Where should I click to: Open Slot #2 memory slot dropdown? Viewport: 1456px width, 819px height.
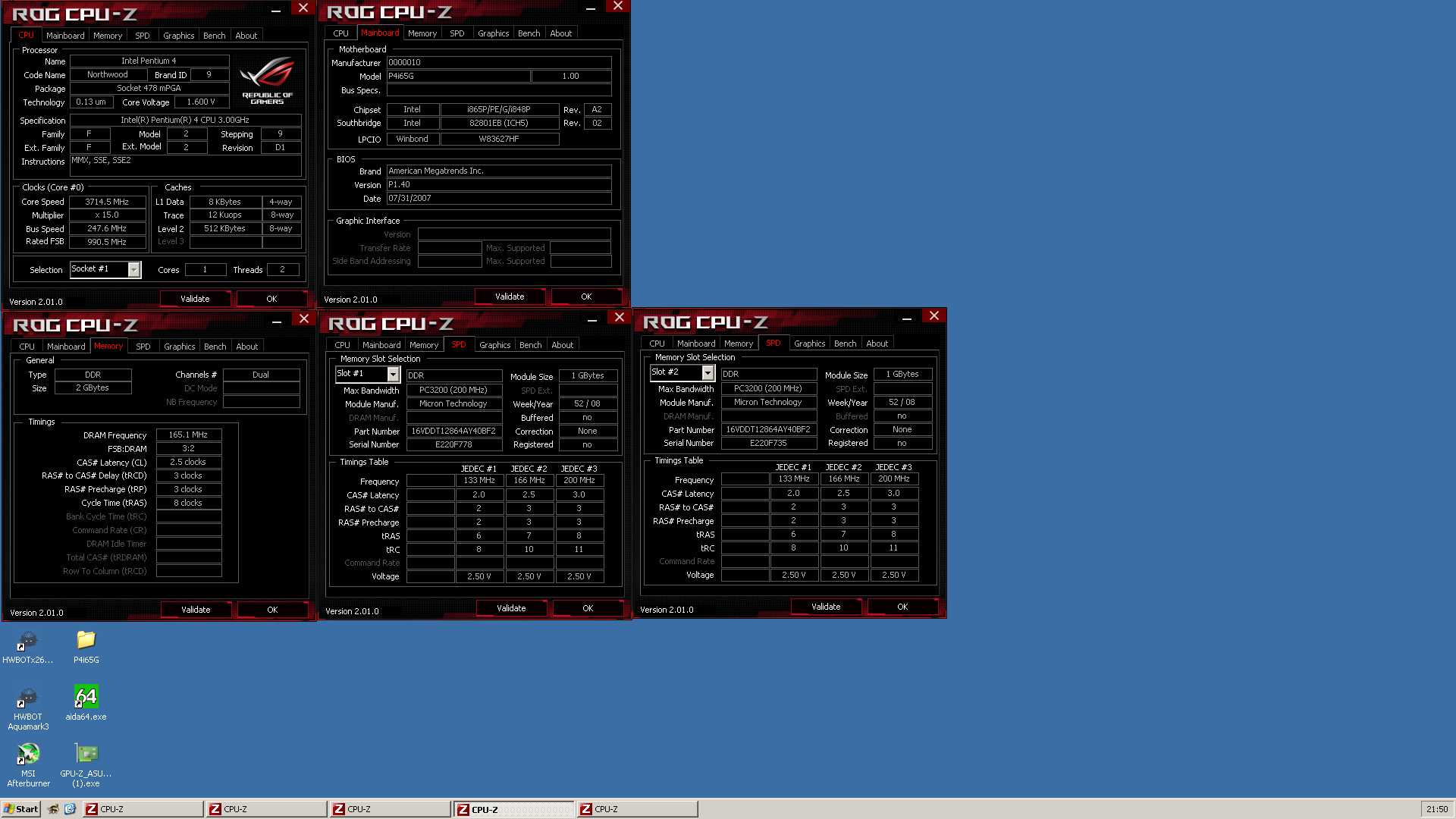point(708,372)
